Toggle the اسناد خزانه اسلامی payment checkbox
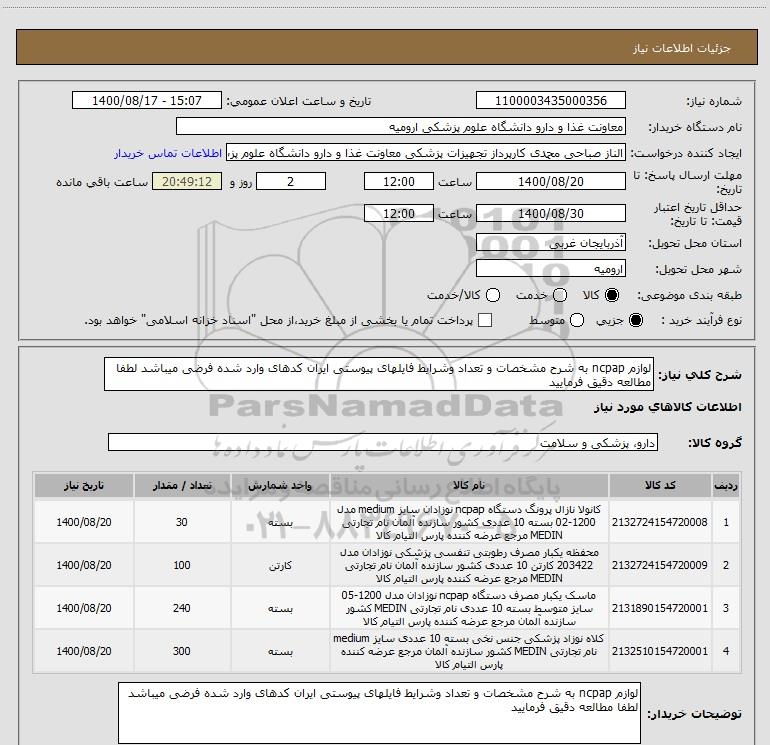 (x=486, y=321)
